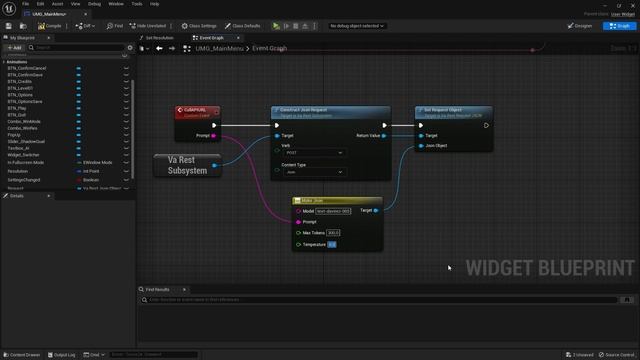The image size is (640, 360).
Task: Save the blueprint with the save icon
Action: click(x=9, y=26)
